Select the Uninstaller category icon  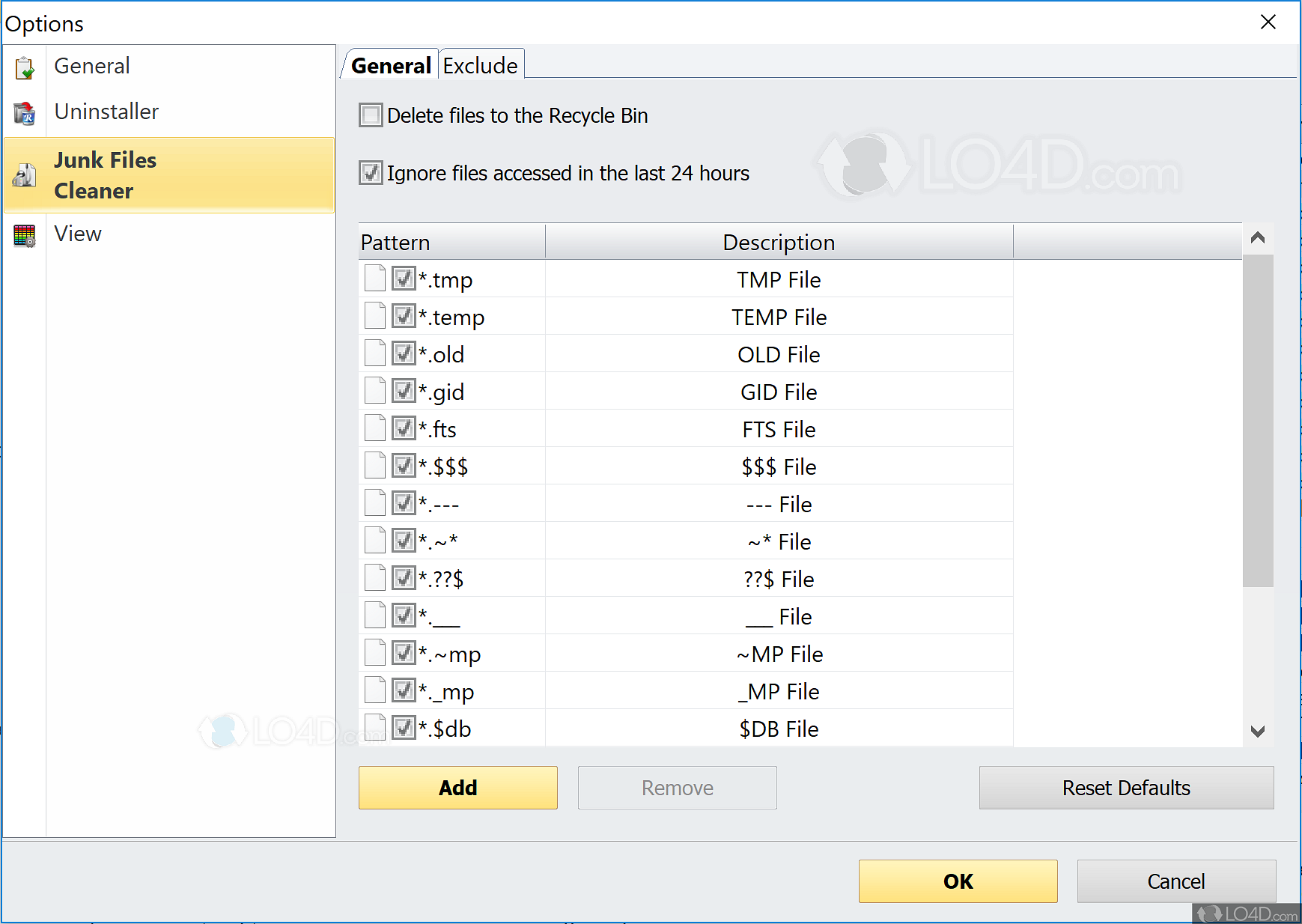point(25,112)
